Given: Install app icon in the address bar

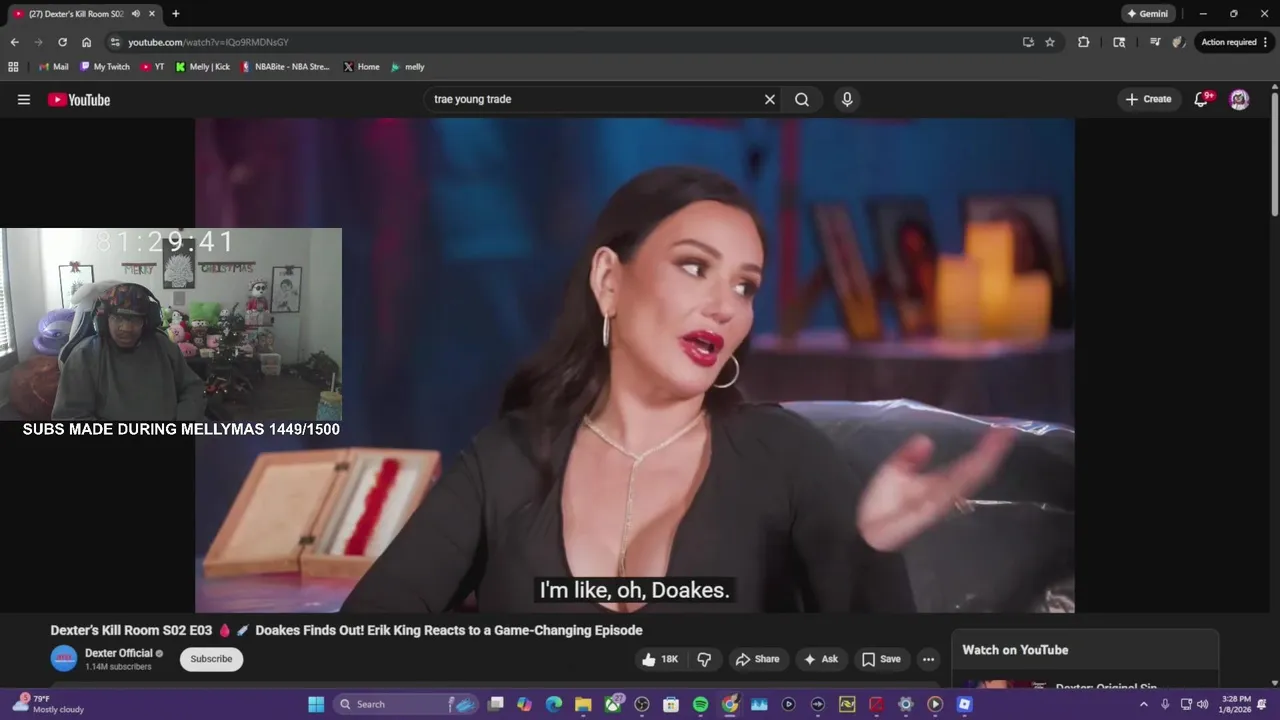Looking at the screenshot, I should click(x=1028, y=42).
